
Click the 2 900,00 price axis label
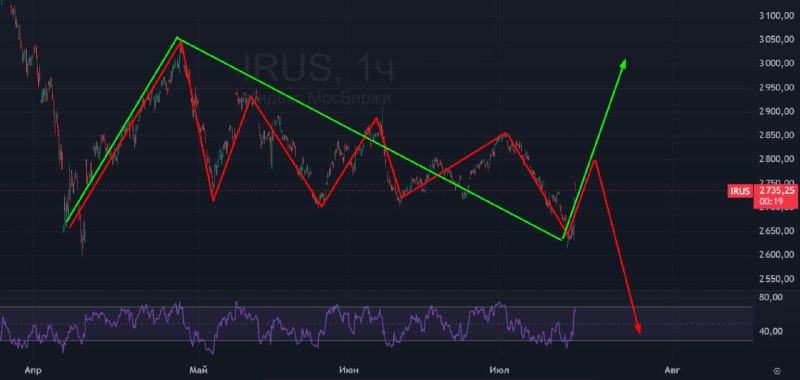[x=776, y=112]
